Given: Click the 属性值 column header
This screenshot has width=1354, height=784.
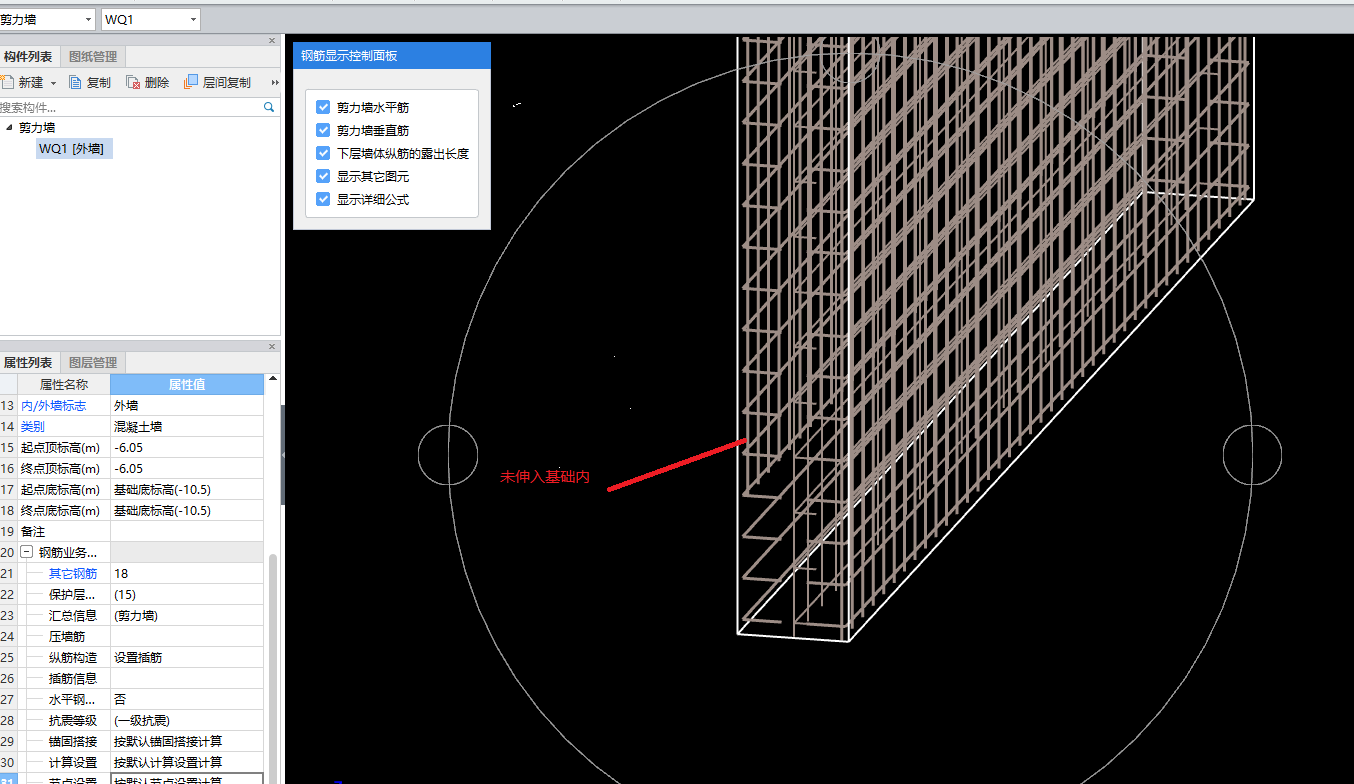Looking at the screenshot, I should pos(187,384).
